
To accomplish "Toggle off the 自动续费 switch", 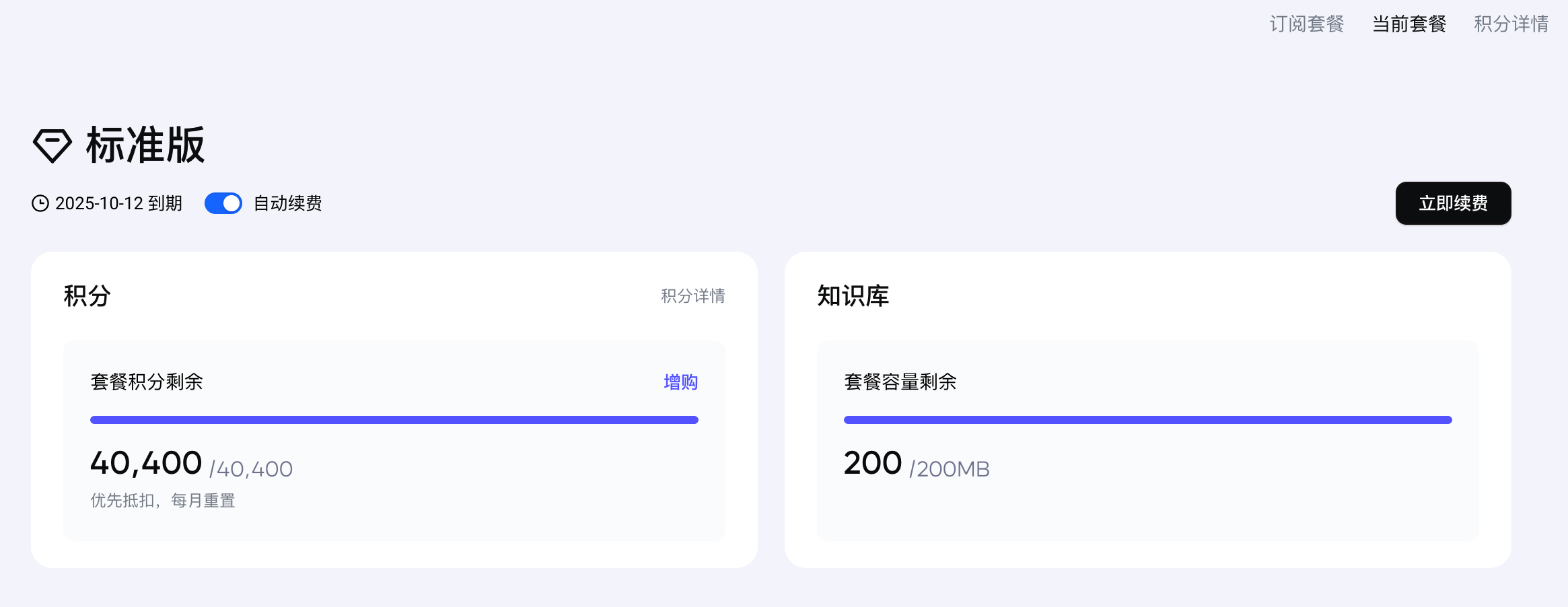I will [x=223, y=203].
